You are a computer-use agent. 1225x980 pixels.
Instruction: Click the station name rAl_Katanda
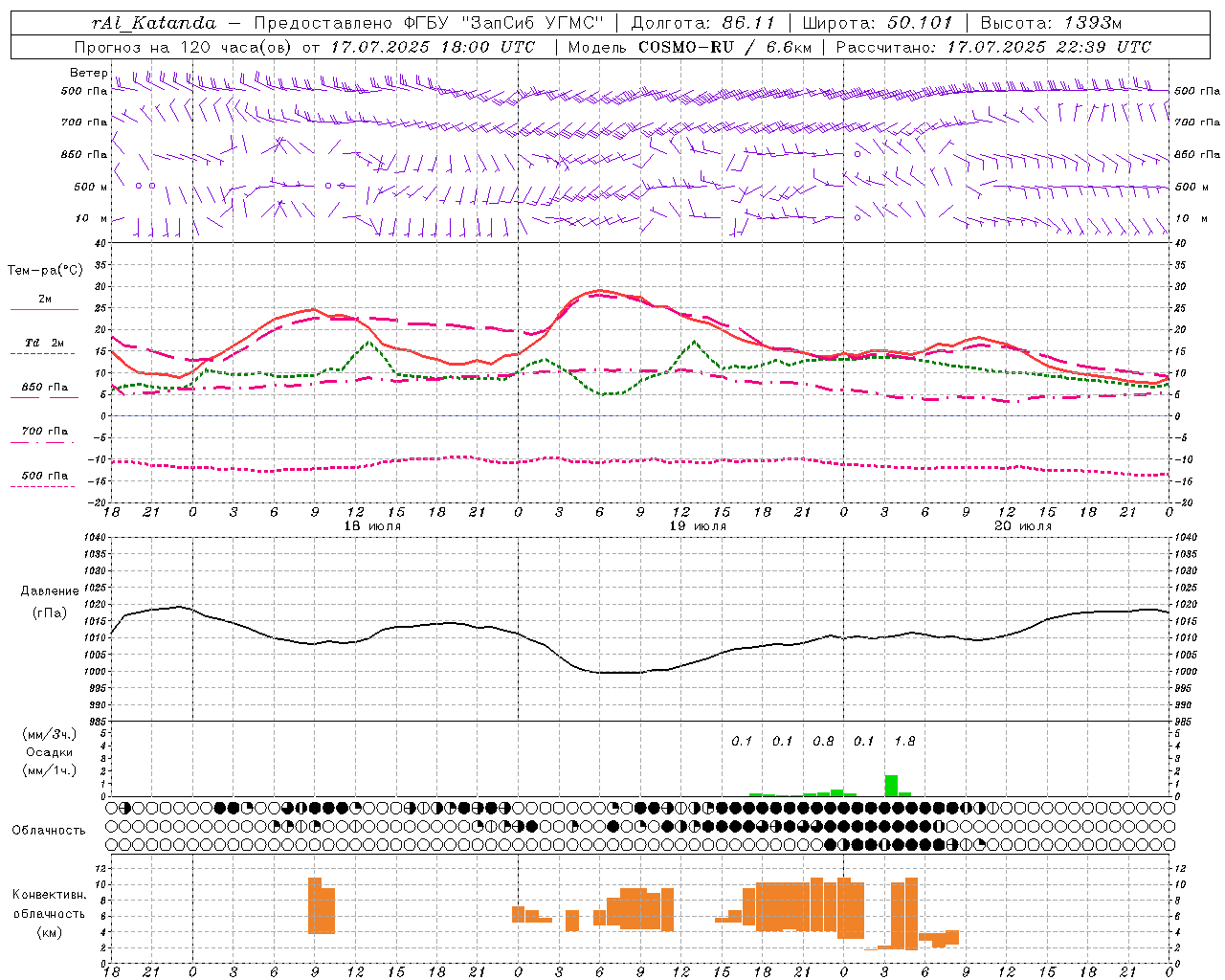click(x=154, y=22)
